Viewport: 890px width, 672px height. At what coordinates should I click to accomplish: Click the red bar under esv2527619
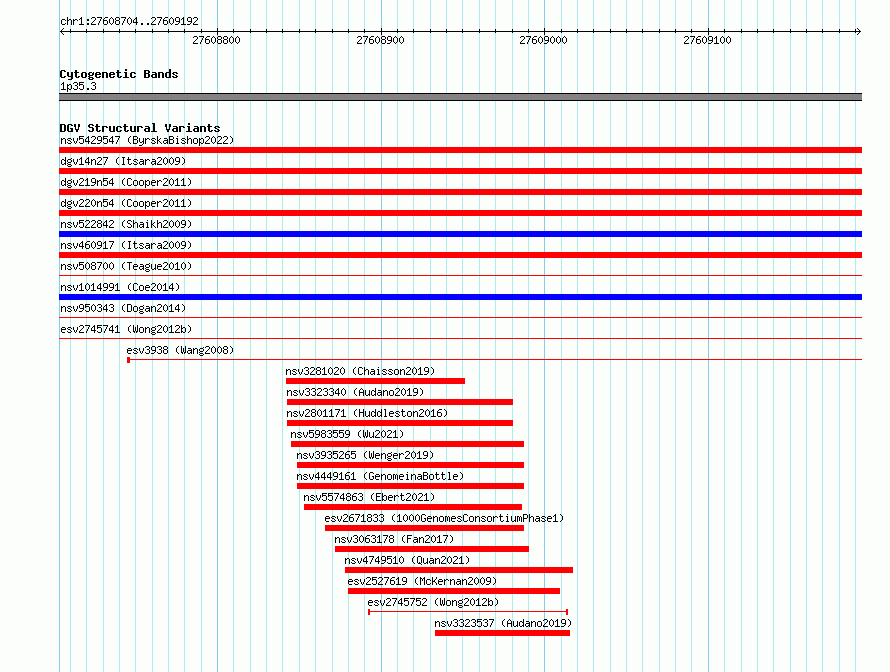tap(454, 591)
